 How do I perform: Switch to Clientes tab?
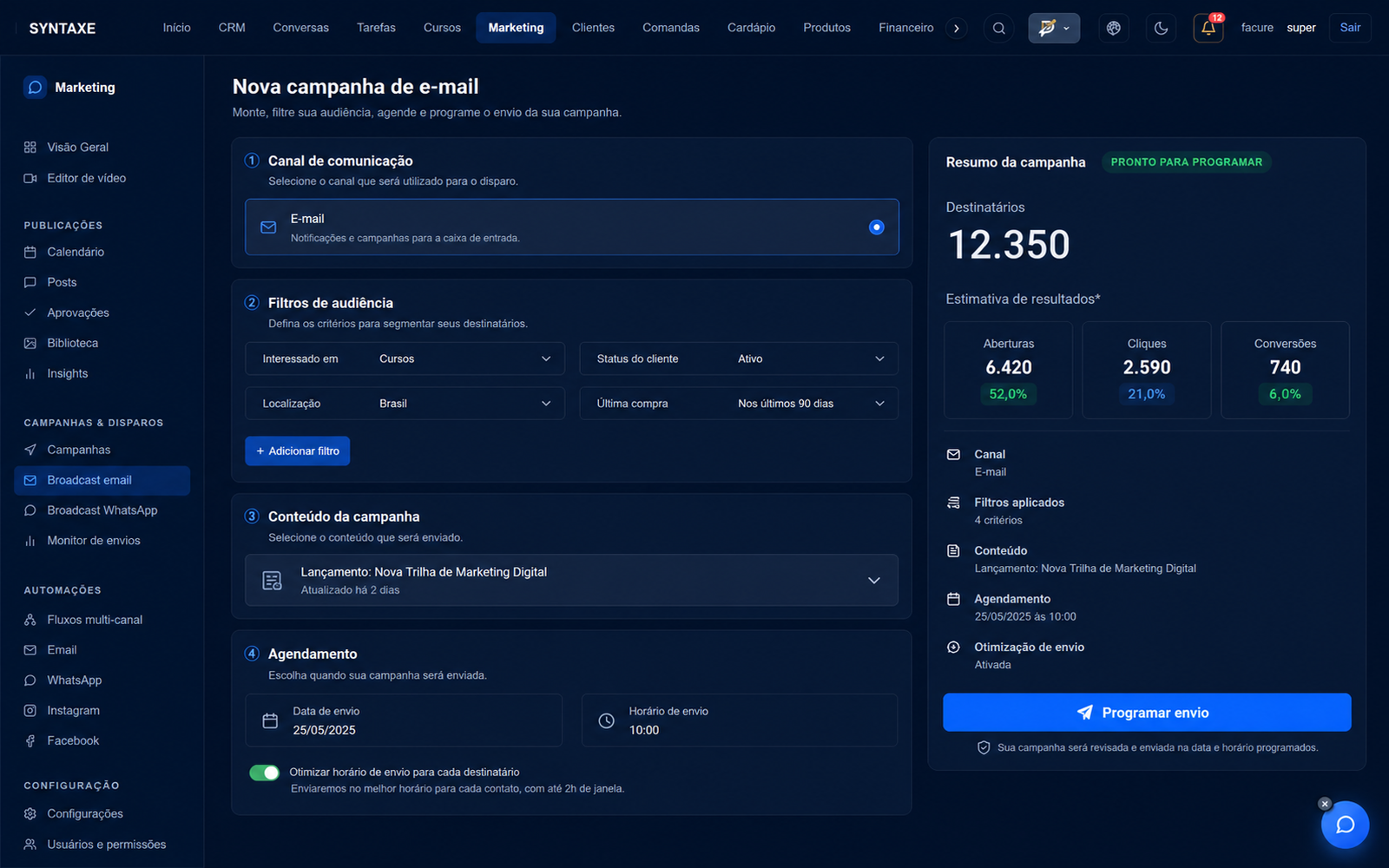(593, 28)
